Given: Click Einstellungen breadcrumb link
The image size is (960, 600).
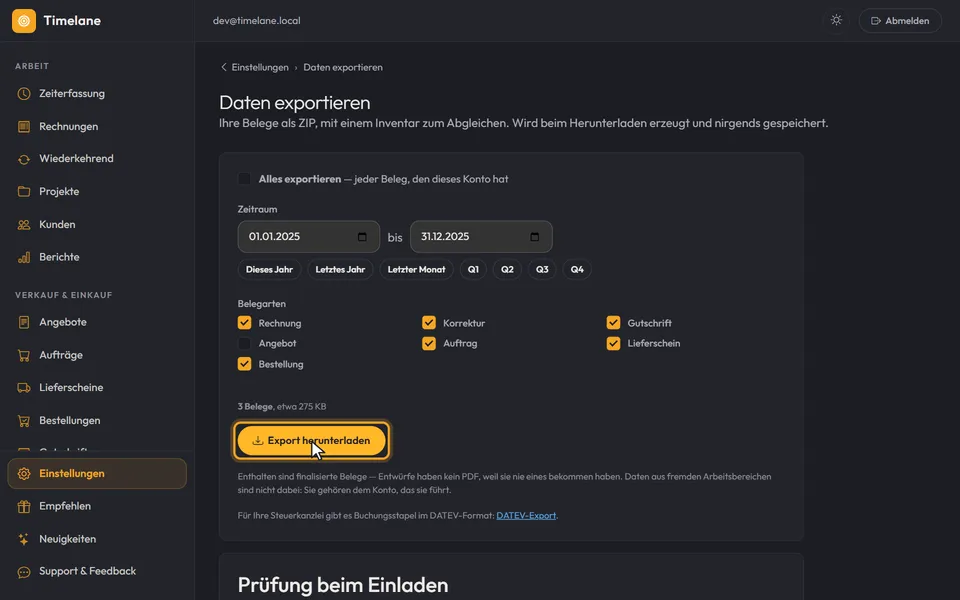Looking at the screenshot, I should click(260, 67).
